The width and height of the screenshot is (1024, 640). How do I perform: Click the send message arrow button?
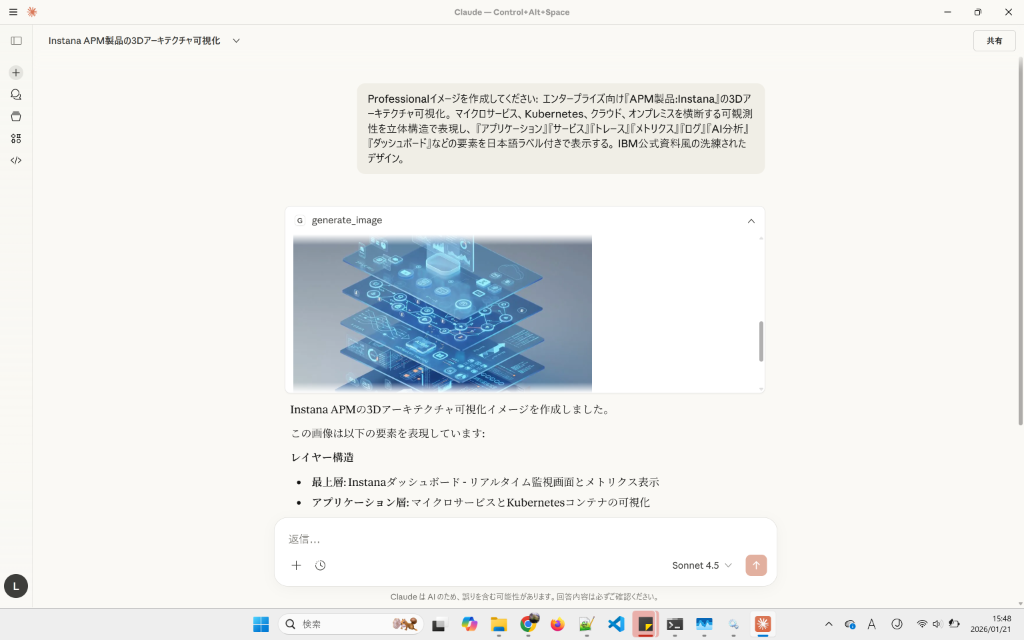[756, 566]
